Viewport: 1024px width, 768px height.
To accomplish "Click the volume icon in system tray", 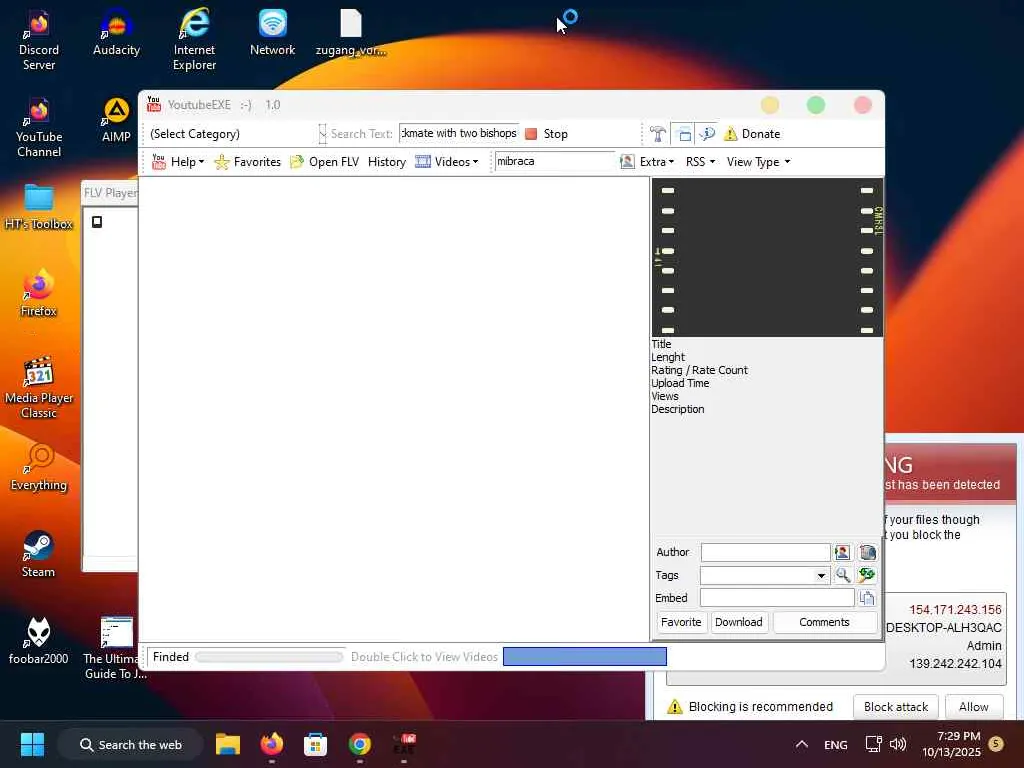I will (898, 744).
